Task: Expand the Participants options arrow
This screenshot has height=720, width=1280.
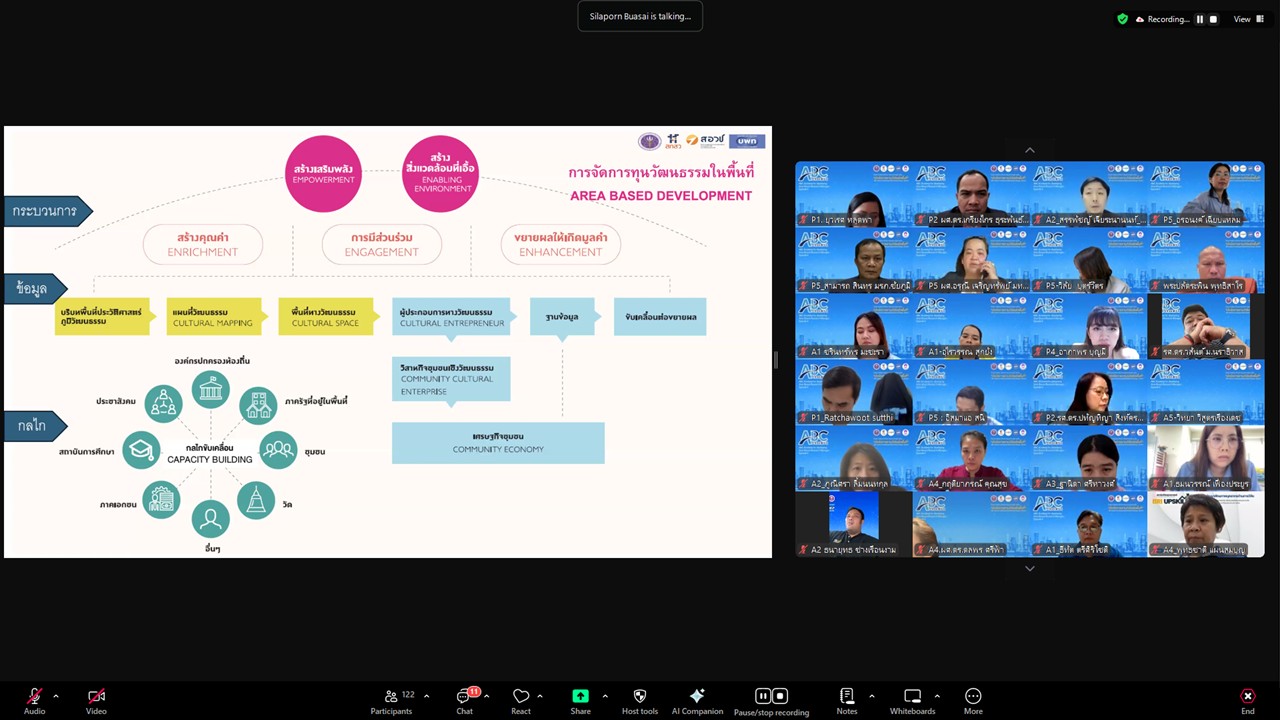Action: pos(426,696)
